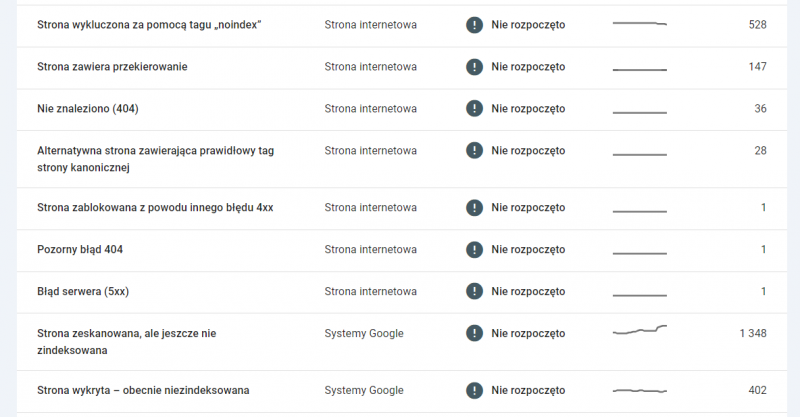
Task: Click the status icon in the redirect row
Action: click(x=474, y=67)
